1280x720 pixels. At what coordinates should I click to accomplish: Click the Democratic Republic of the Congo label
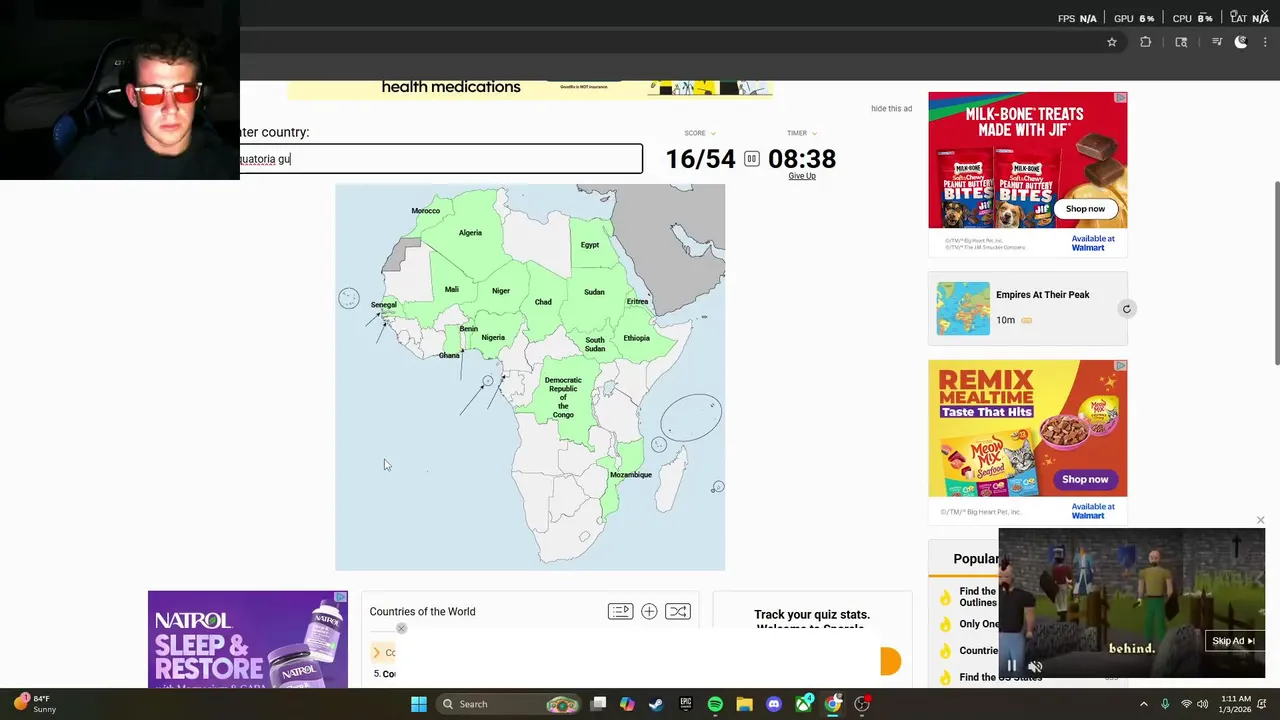pyautogui.click(x=563, y=398)
